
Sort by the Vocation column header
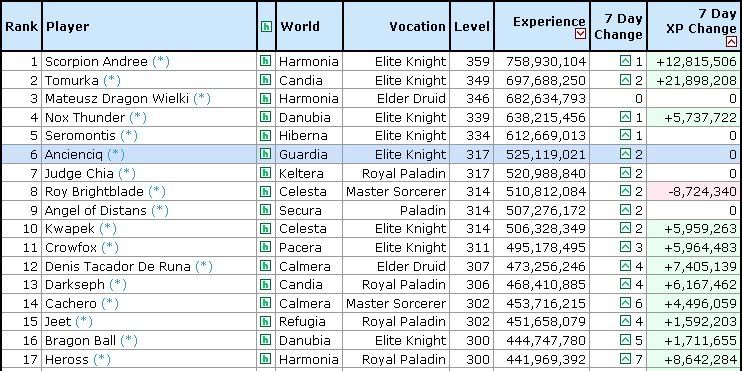417,26
